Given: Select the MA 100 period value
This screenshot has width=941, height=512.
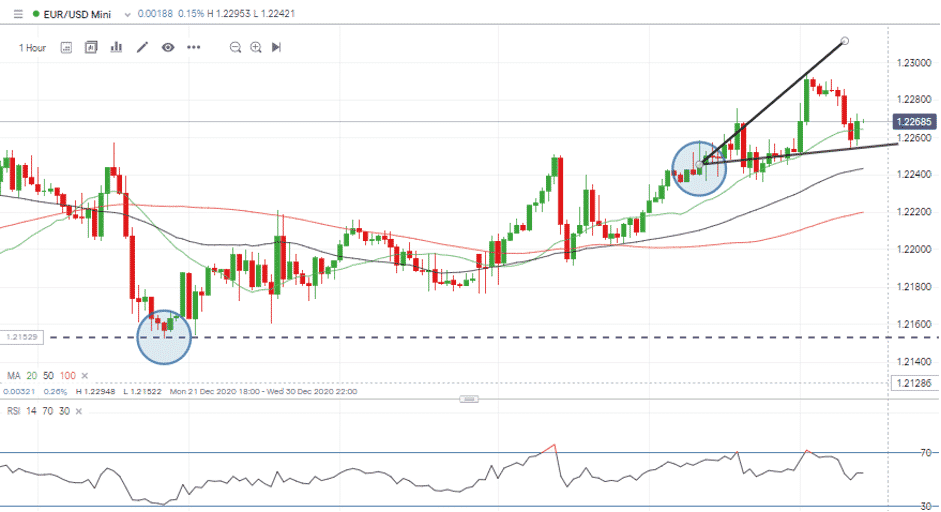Looking at the screenshot, I should (68, 376).
